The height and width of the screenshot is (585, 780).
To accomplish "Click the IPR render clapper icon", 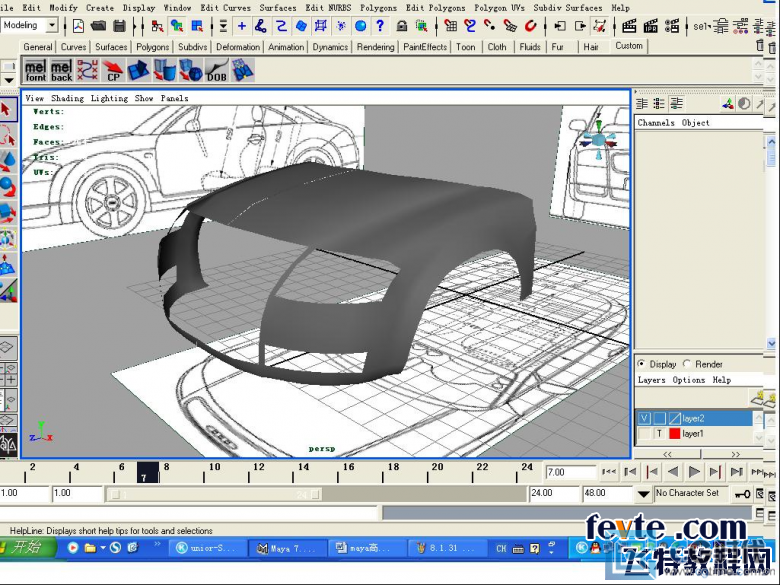I will click(651, 26).
